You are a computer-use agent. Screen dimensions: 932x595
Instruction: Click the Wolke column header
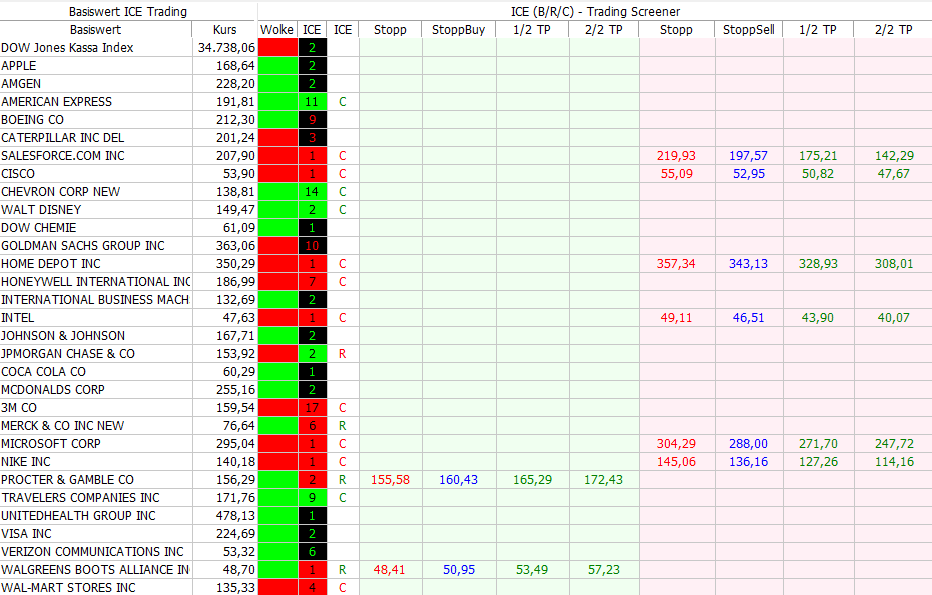pos(277,30)
